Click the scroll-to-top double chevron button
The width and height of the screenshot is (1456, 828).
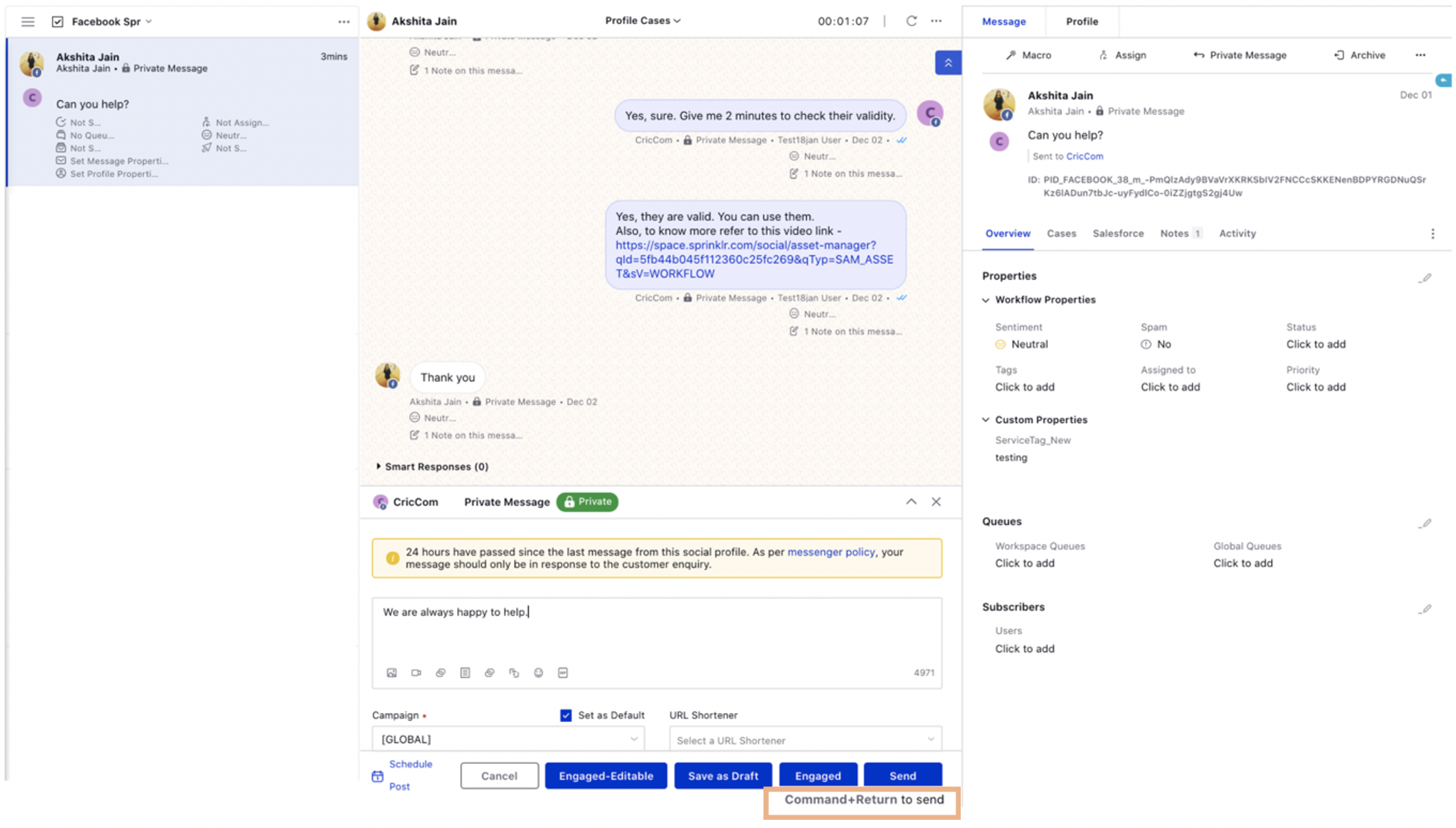[x=947, y=63]
